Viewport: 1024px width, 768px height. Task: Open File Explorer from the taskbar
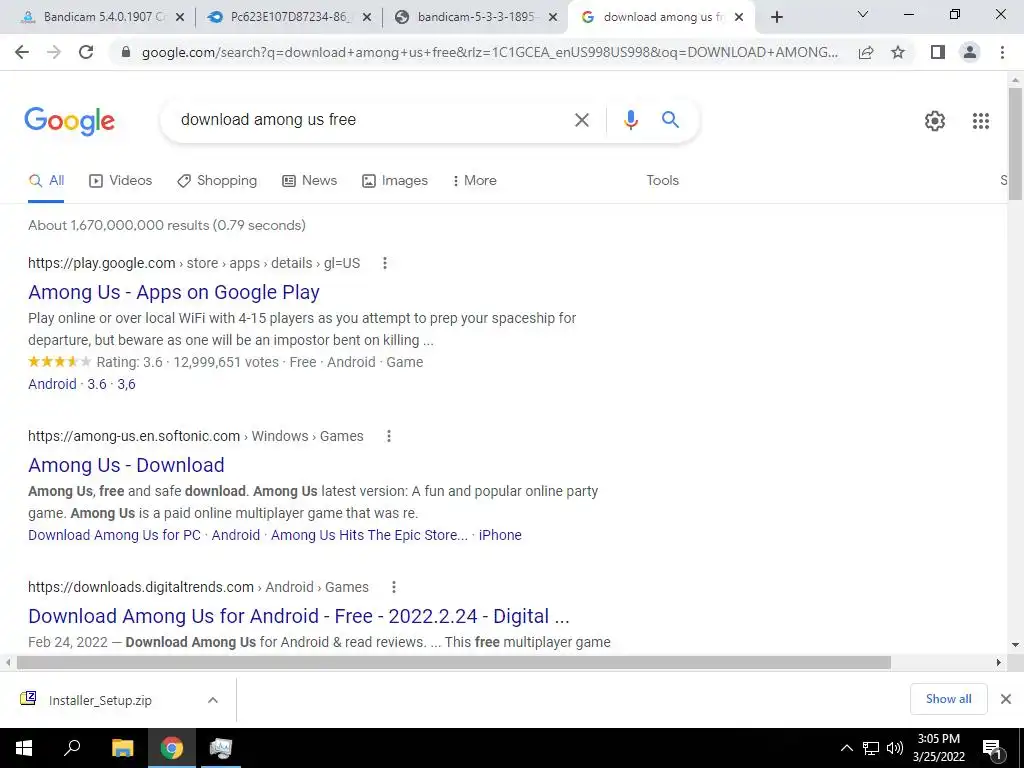pos(122,748)
